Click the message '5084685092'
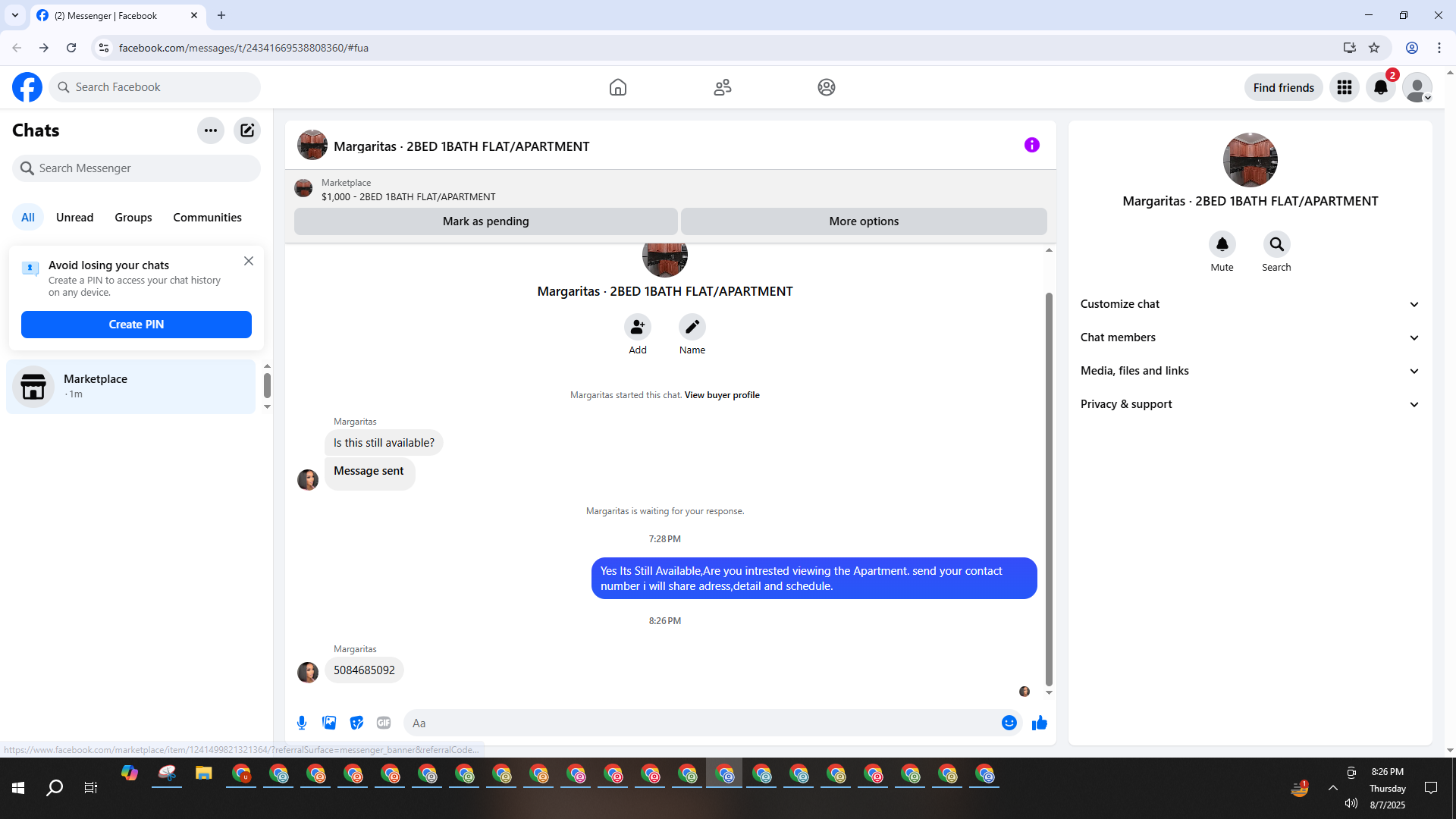The height and width of the screenshot is (819, 1456). click(x=364, y=670)
